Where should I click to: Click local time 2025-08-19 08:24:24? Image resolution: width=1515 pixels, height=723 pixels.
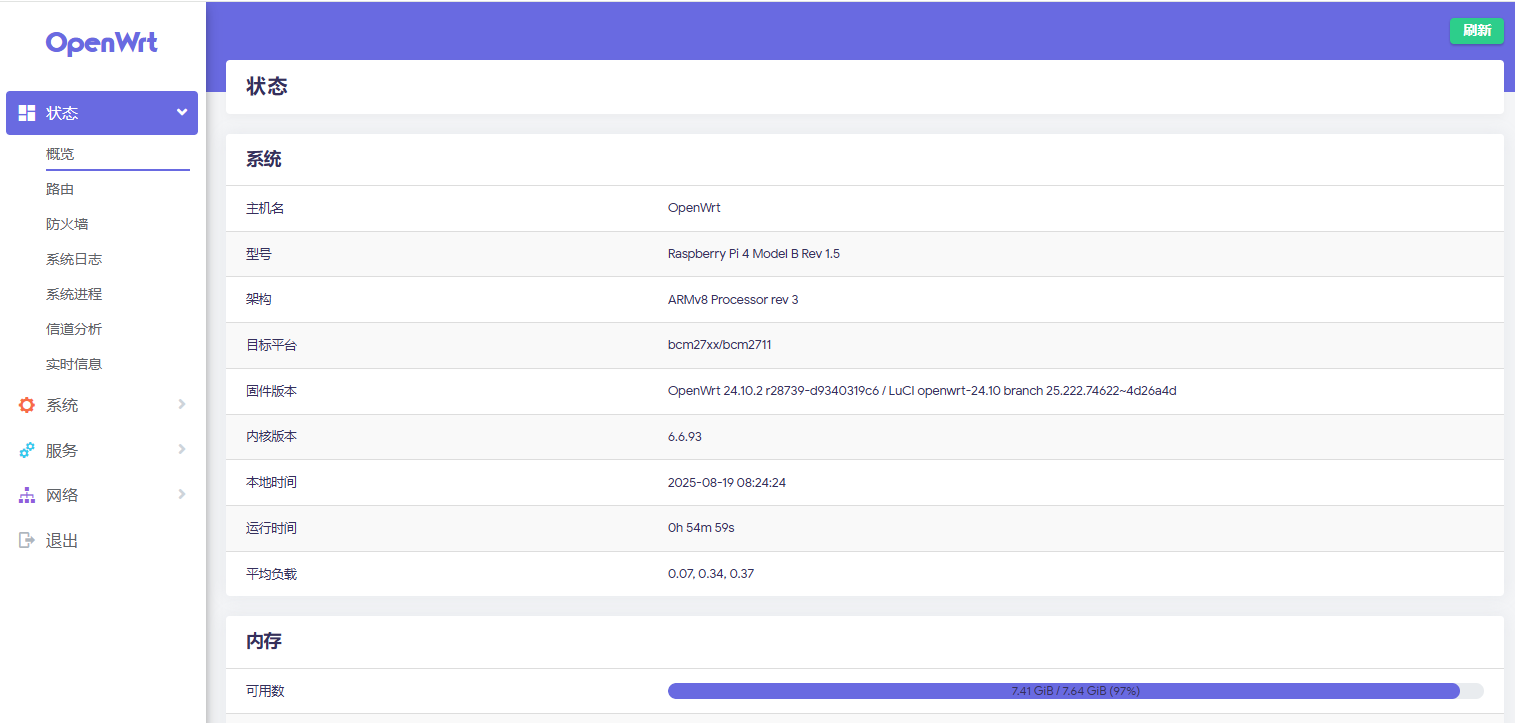click(x=727, y=482)
